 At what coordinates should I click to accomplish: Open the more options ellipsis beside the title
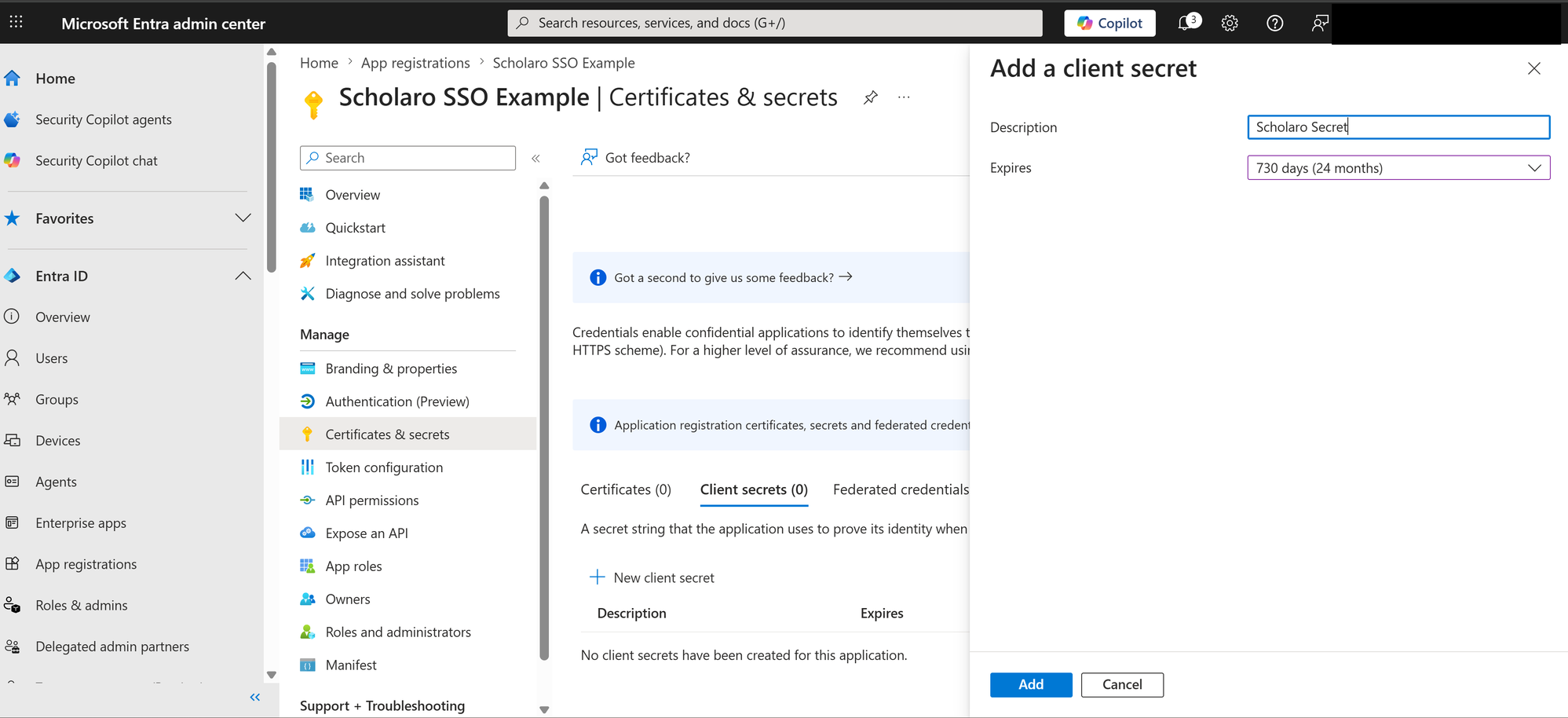click(x=904, y=97)
